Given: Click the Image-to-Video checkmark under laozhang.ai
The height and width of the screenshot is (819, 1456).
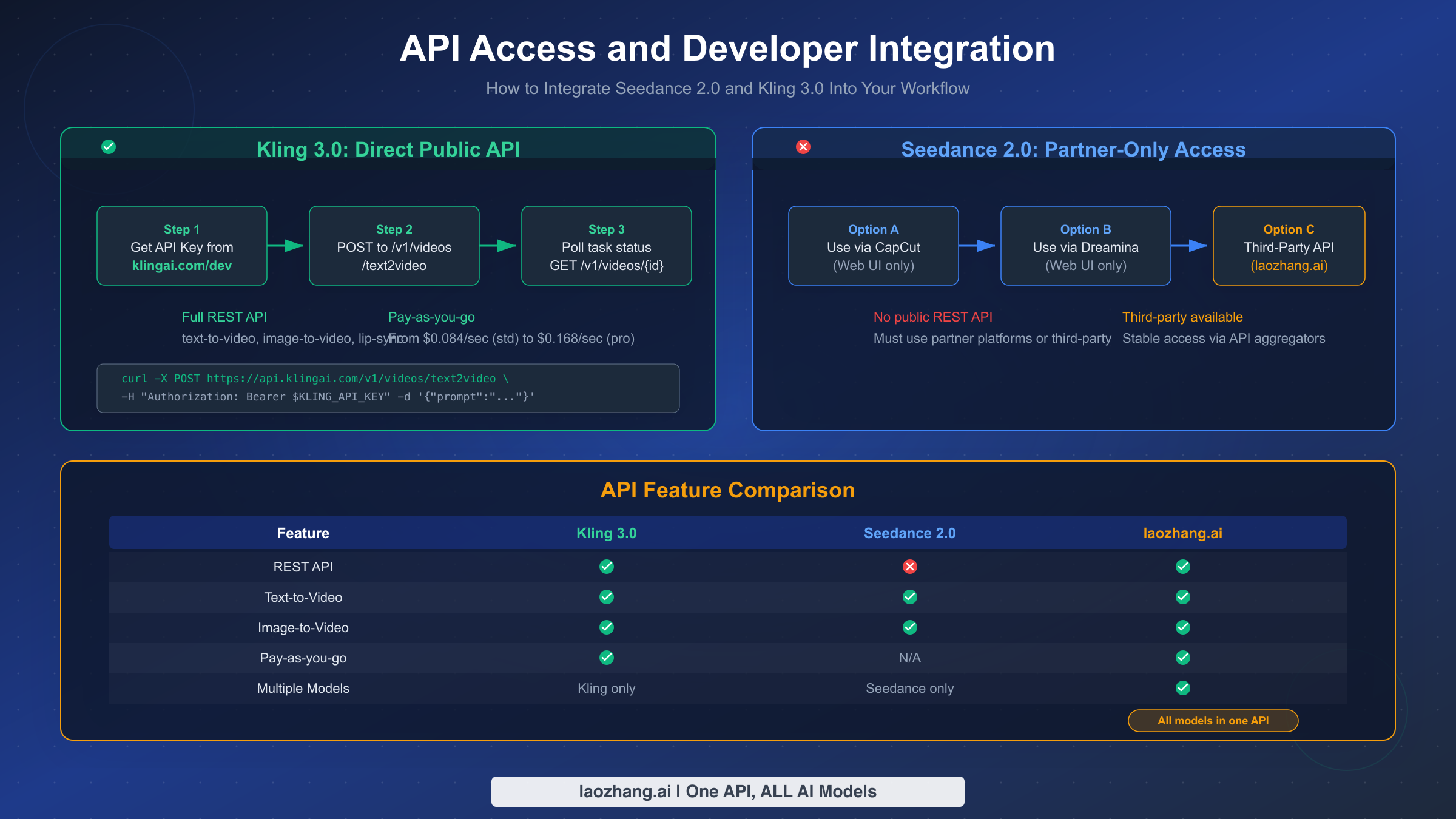Looking at the screenshot, I should pos(1182,627).
